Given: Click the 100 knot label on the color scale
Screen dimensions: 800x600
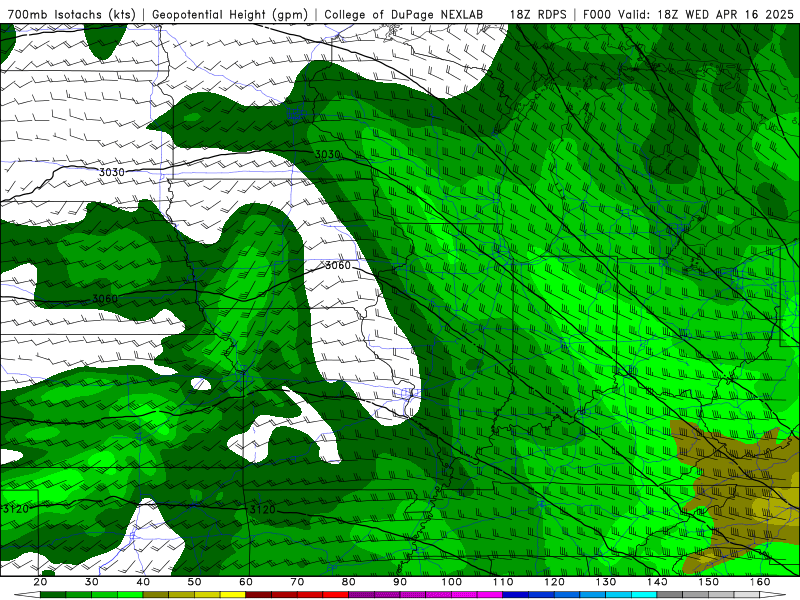Looking at the screenshot, I should 452,582.
